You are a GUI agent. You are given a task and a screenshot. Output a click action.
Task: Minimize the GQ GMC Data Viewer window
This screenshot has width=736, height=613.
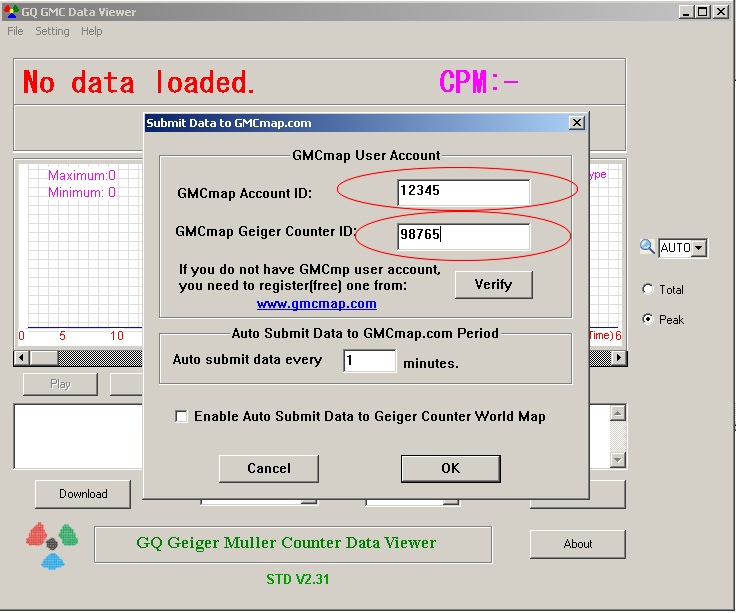(687, 11)
